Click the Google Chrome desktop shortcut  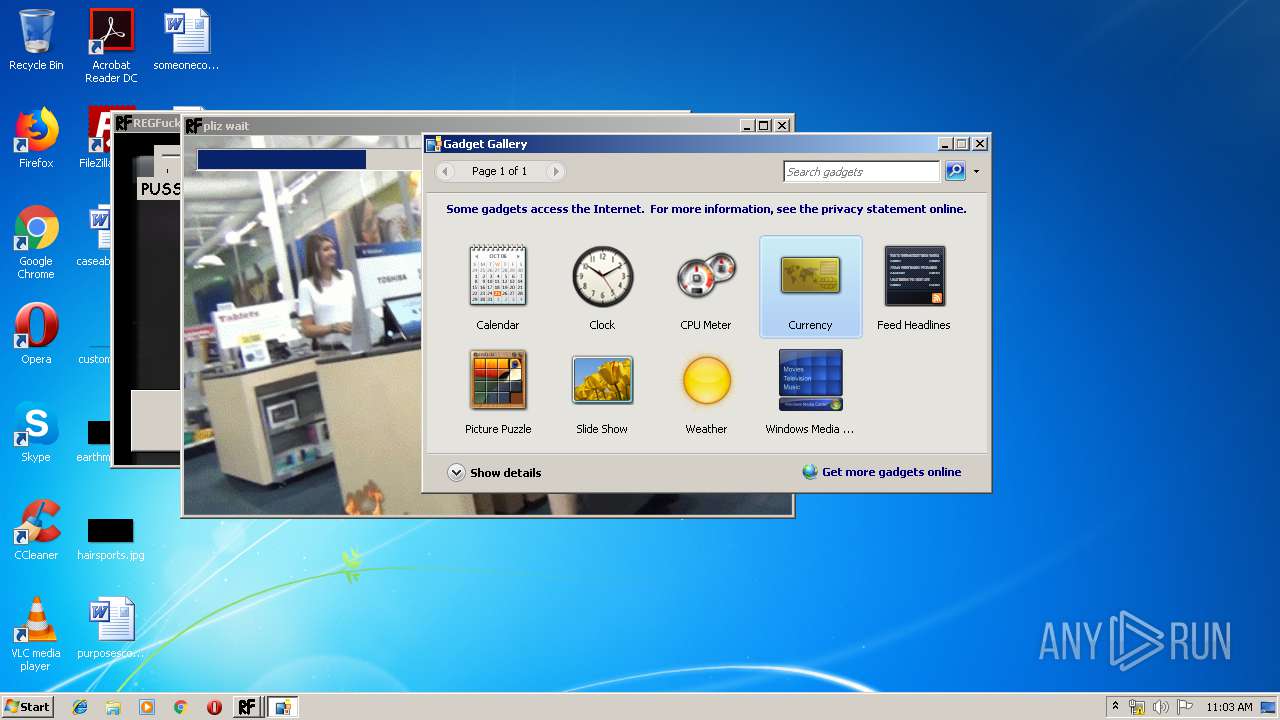click(x=36, y=242)
